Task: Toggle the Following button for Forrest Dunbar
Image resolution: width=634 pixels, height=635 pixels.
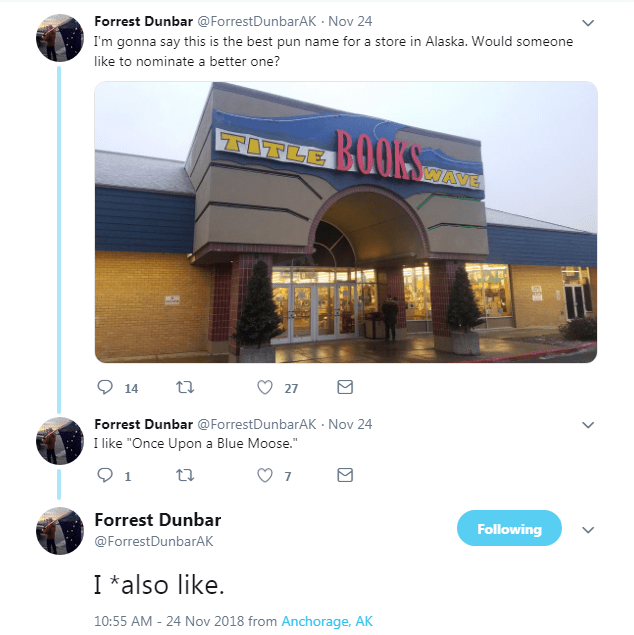Action: click(509, 528)
